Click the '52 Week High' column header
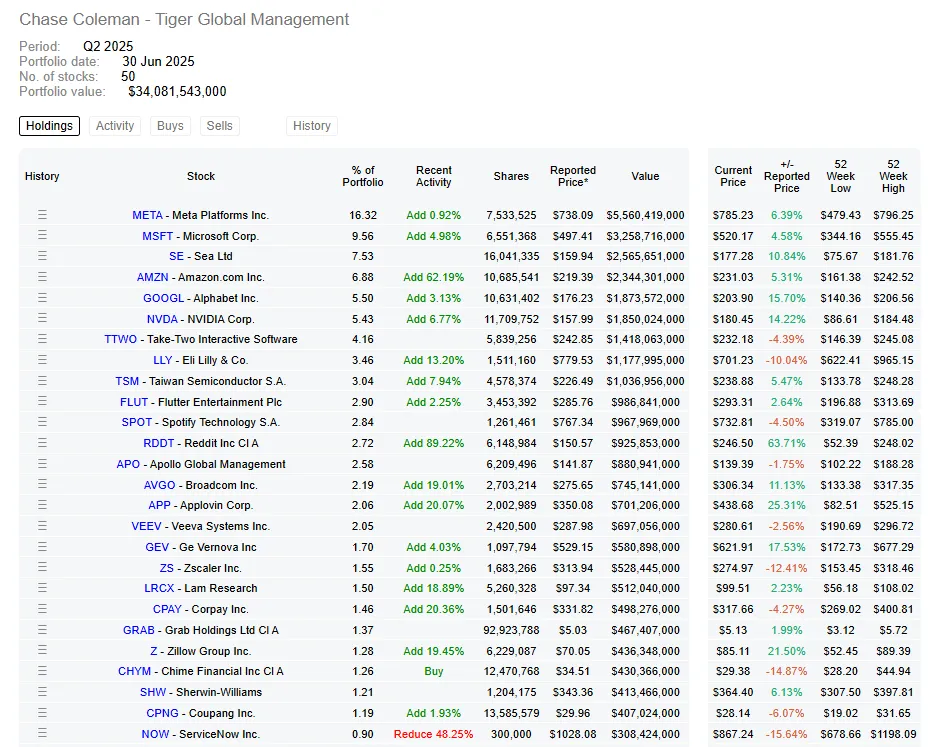The image size is (936, 747). (x=893, y=176)
